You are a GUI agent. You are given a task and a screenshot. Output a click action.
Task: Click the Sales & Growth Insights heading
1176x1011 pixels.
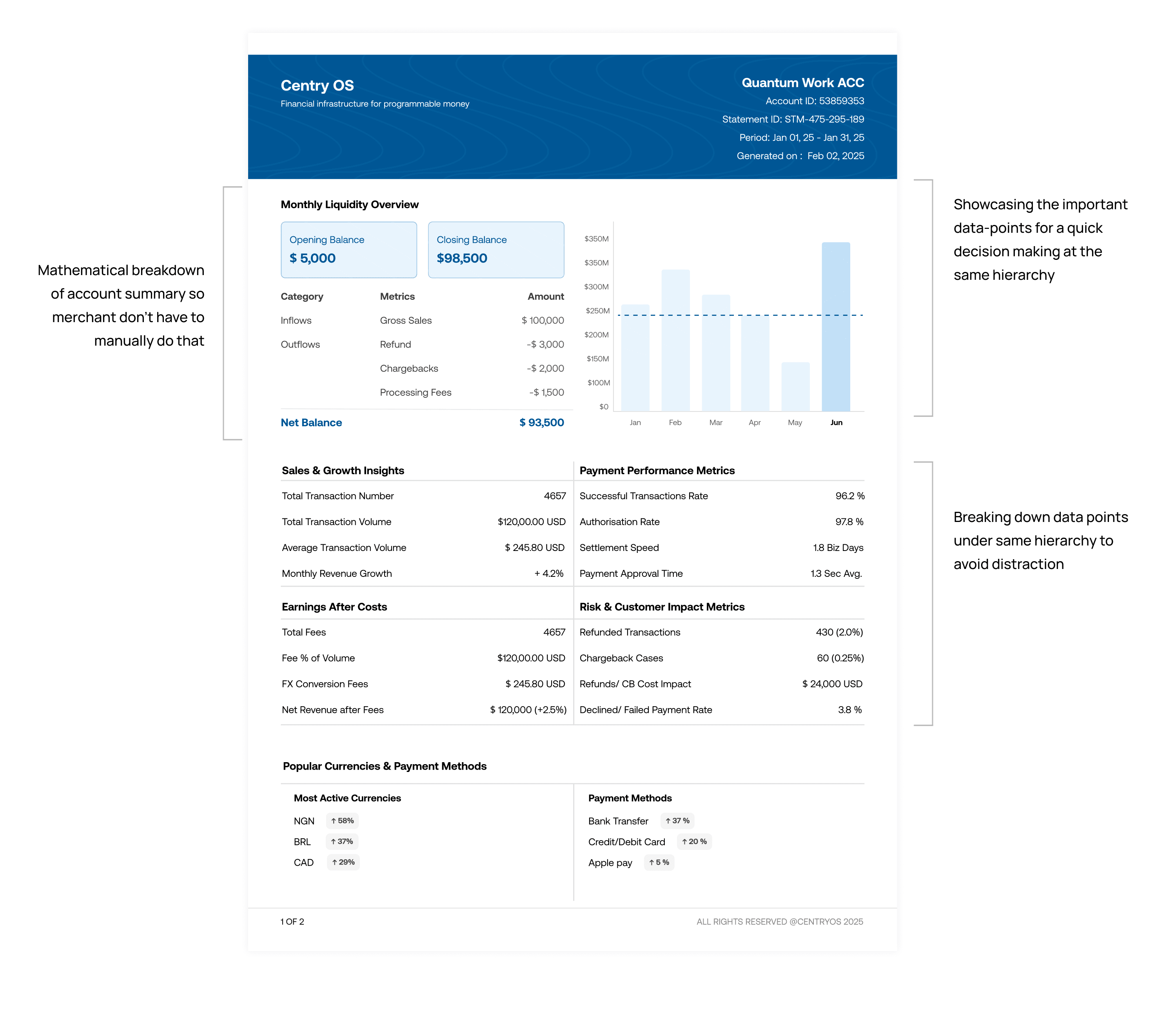(x=343, y=470)
